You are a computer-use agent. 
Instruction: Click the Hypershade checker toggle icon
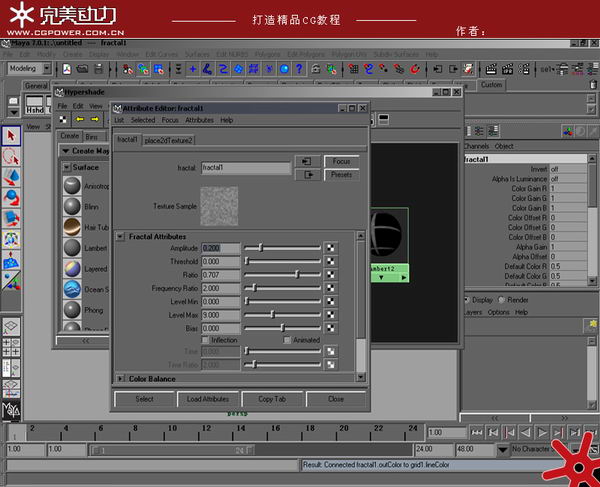coord(63,120)
